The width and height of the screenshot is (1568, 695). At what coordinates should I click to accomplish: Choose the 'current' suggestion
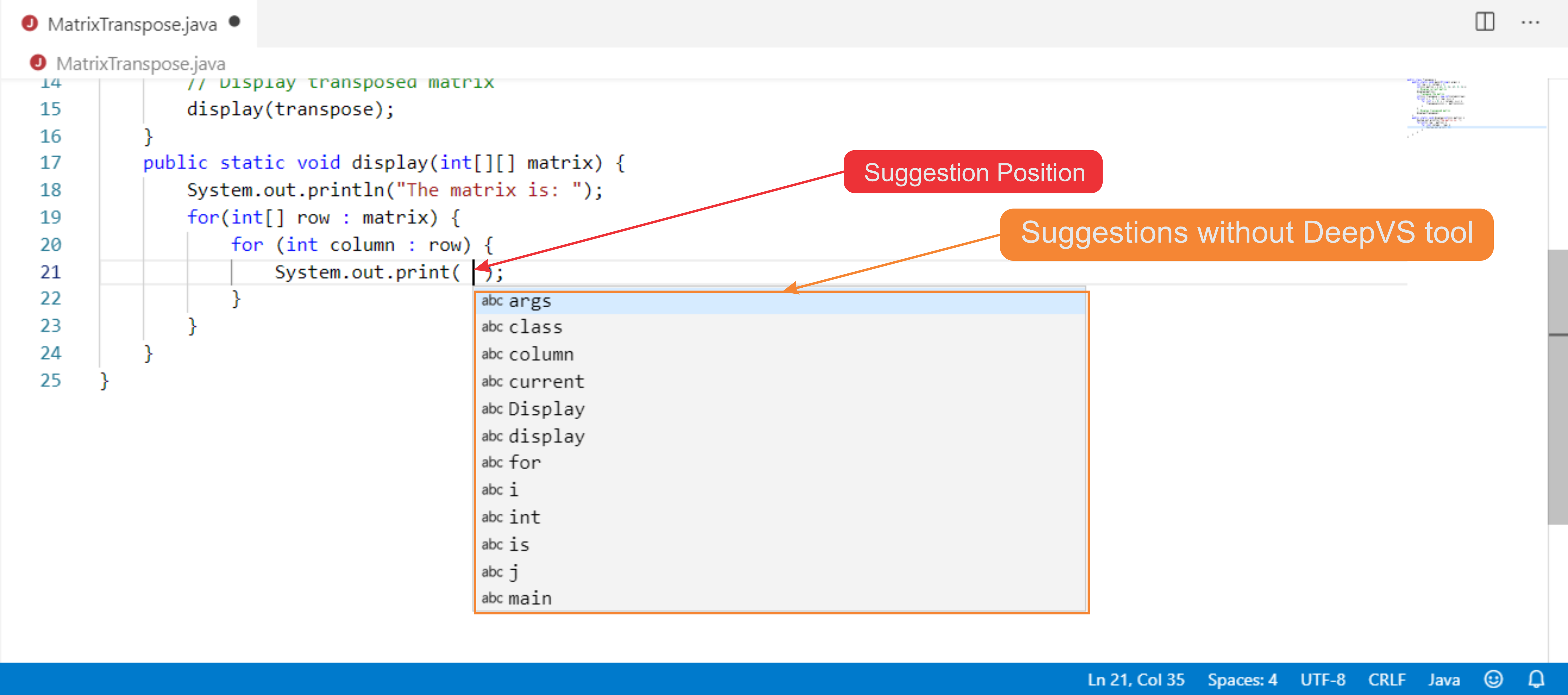(x=780, y=381)
